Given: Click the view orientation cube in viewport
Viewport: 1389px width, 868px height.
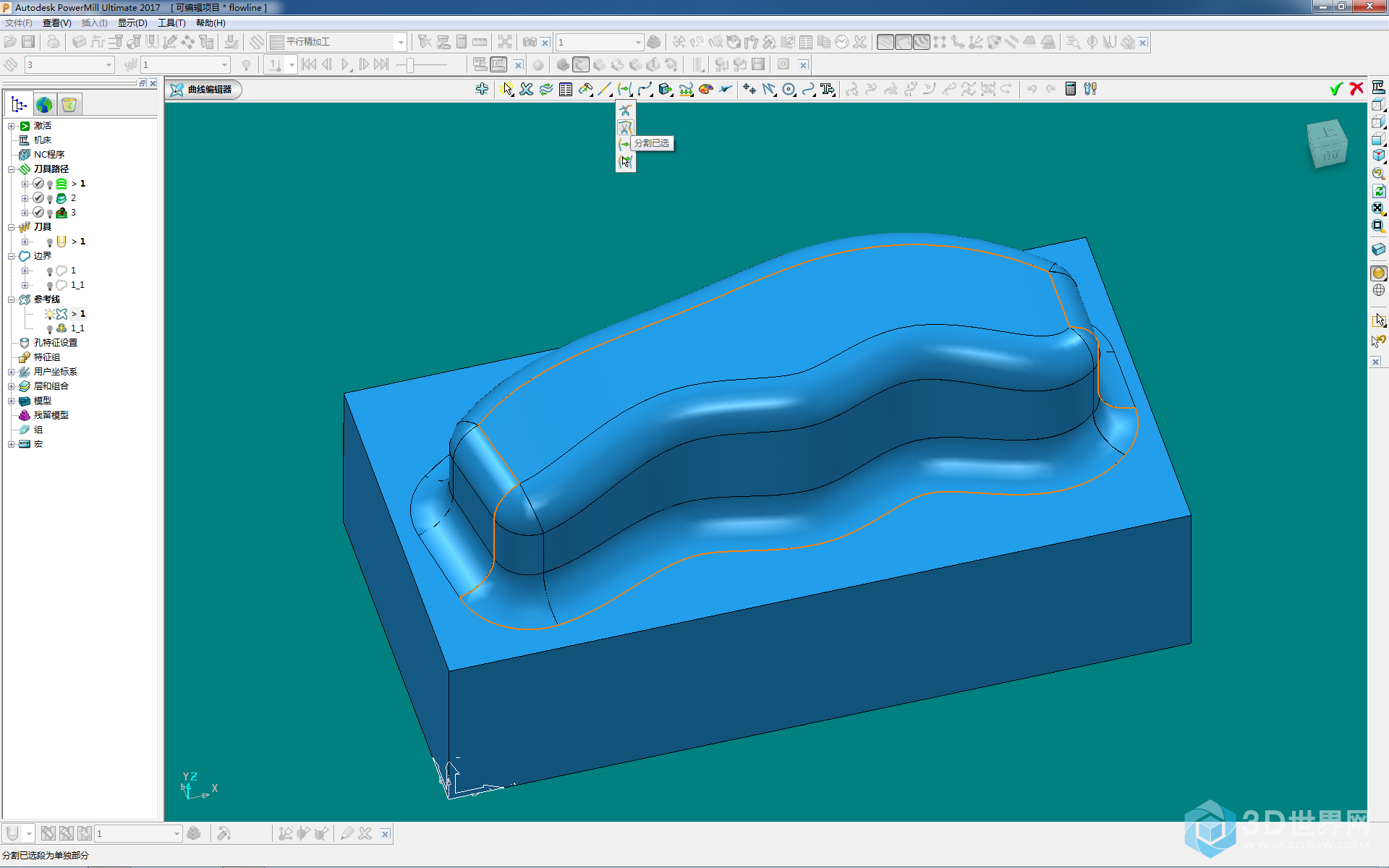Looking at the screenshot, I should [1328, 144].
